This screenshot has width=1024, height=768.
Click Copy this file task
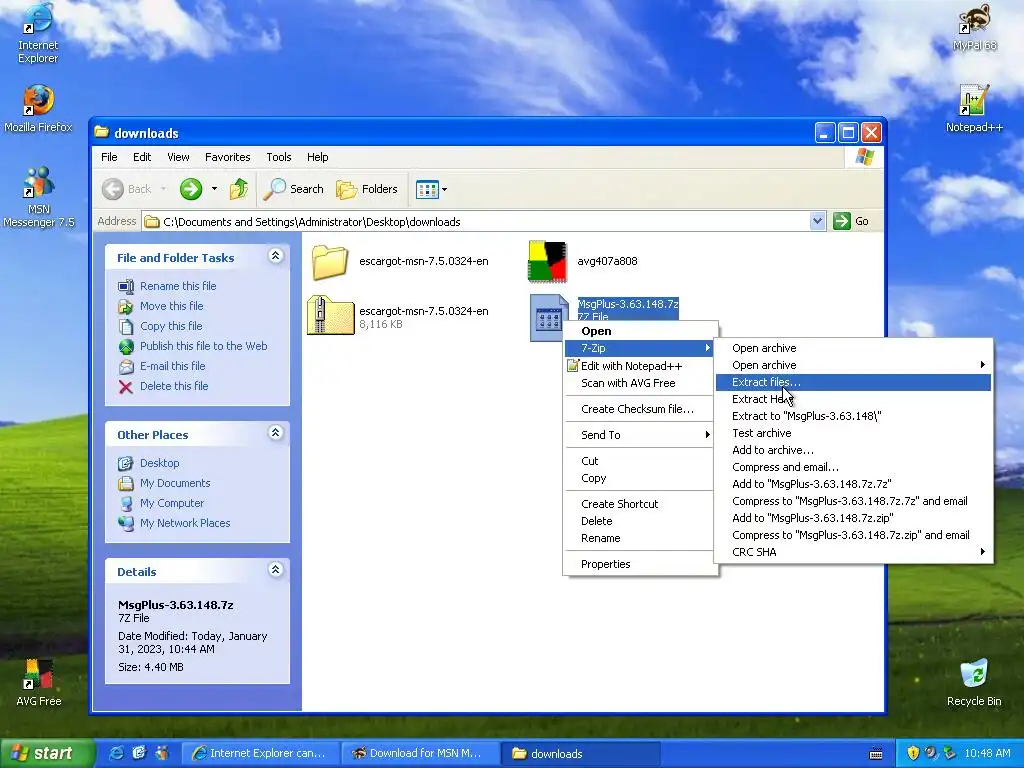171,326
